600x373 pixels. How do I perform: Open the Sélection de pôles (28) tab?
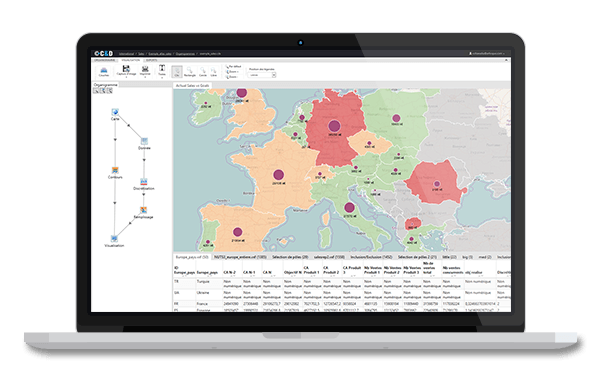[x=290, y=257]
